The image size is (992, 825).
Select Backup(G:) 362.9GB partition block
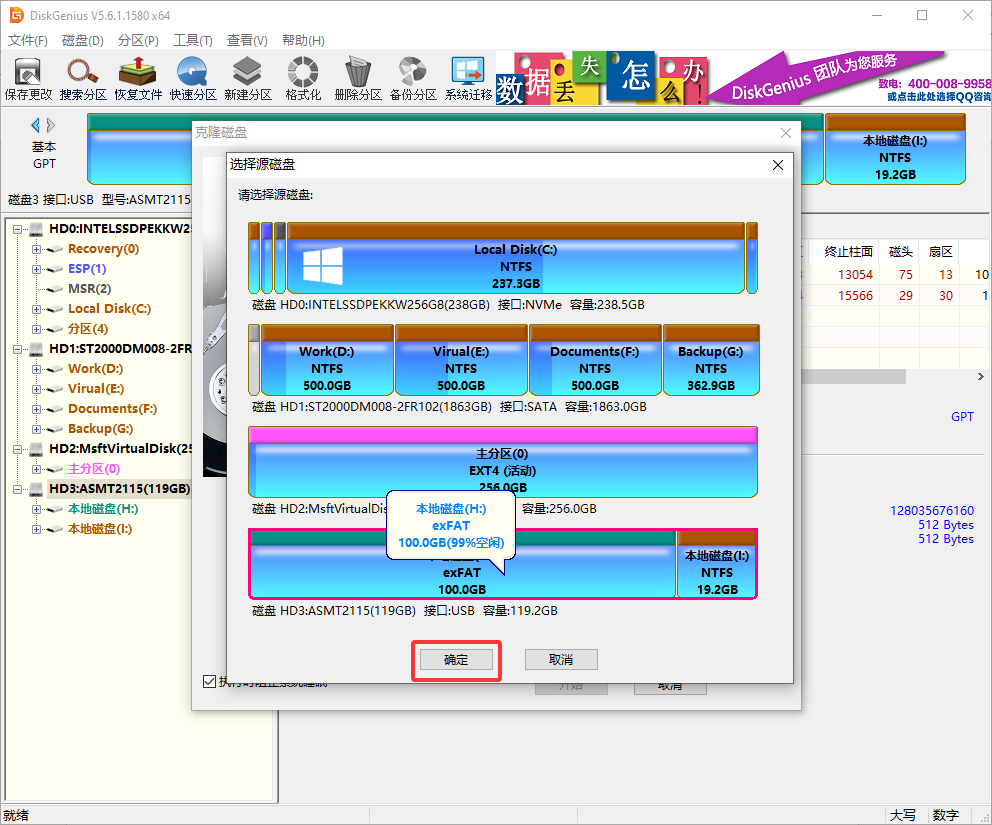(x=711, y=360)
